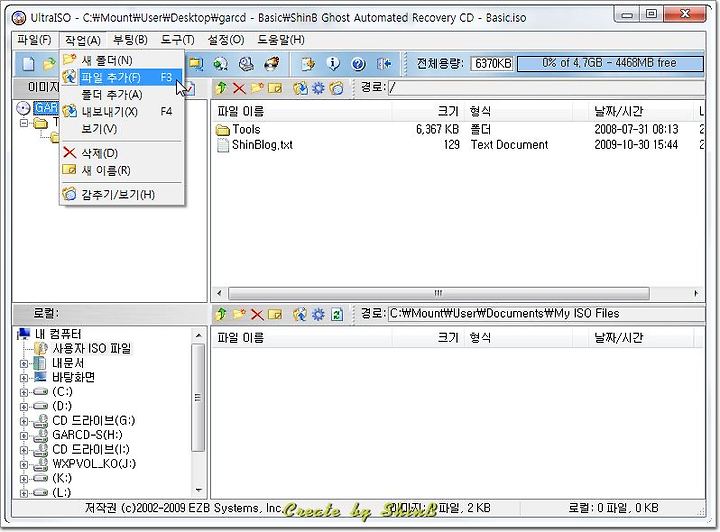Expand the (C:) drive node
Screen dimensions: 720x532
(24, 392)
